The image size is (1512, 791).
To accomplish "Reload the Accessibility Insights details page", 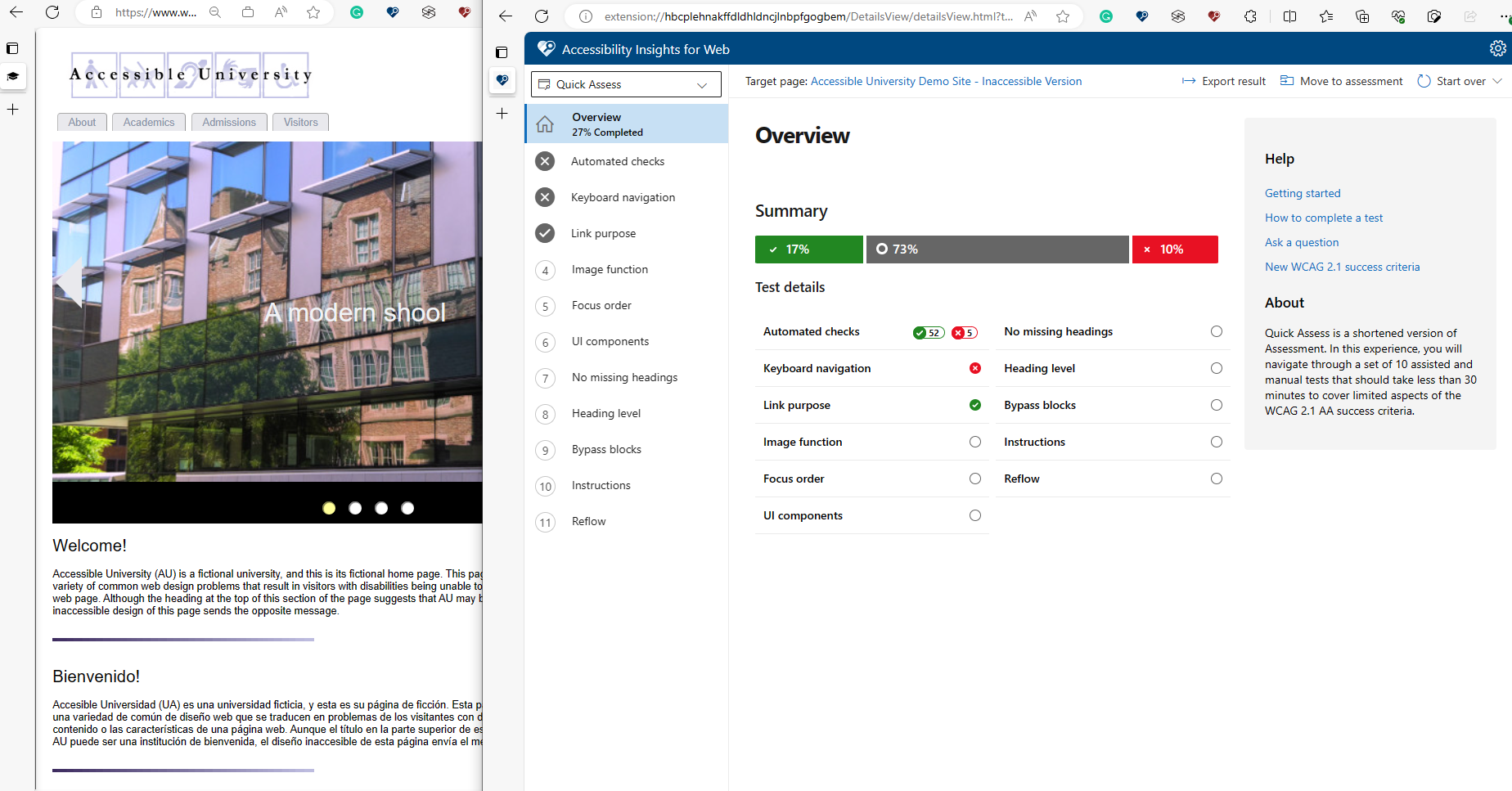I will click(542, 16).
